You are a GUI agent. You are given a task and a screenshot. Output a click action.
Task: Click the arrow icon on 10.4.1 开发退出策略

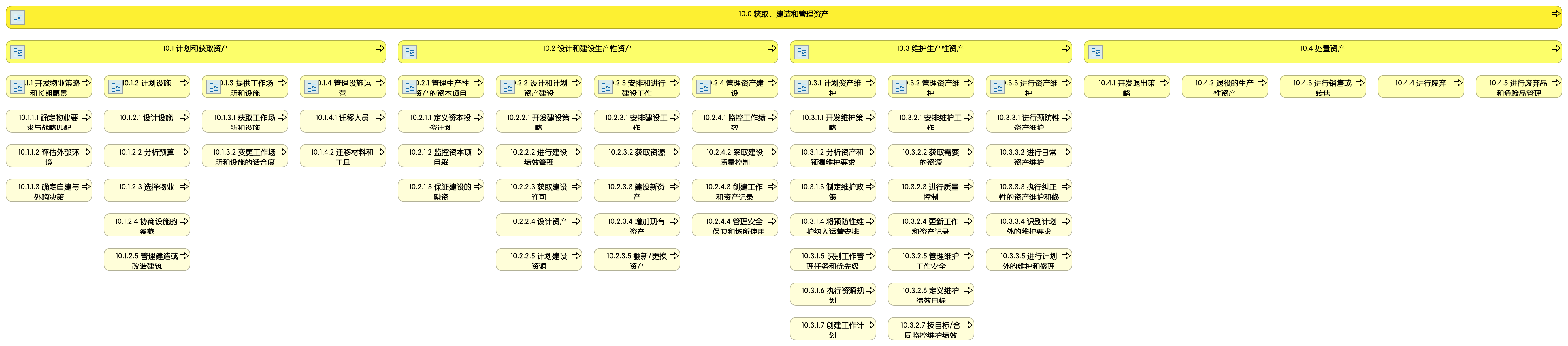point(1164,83)
